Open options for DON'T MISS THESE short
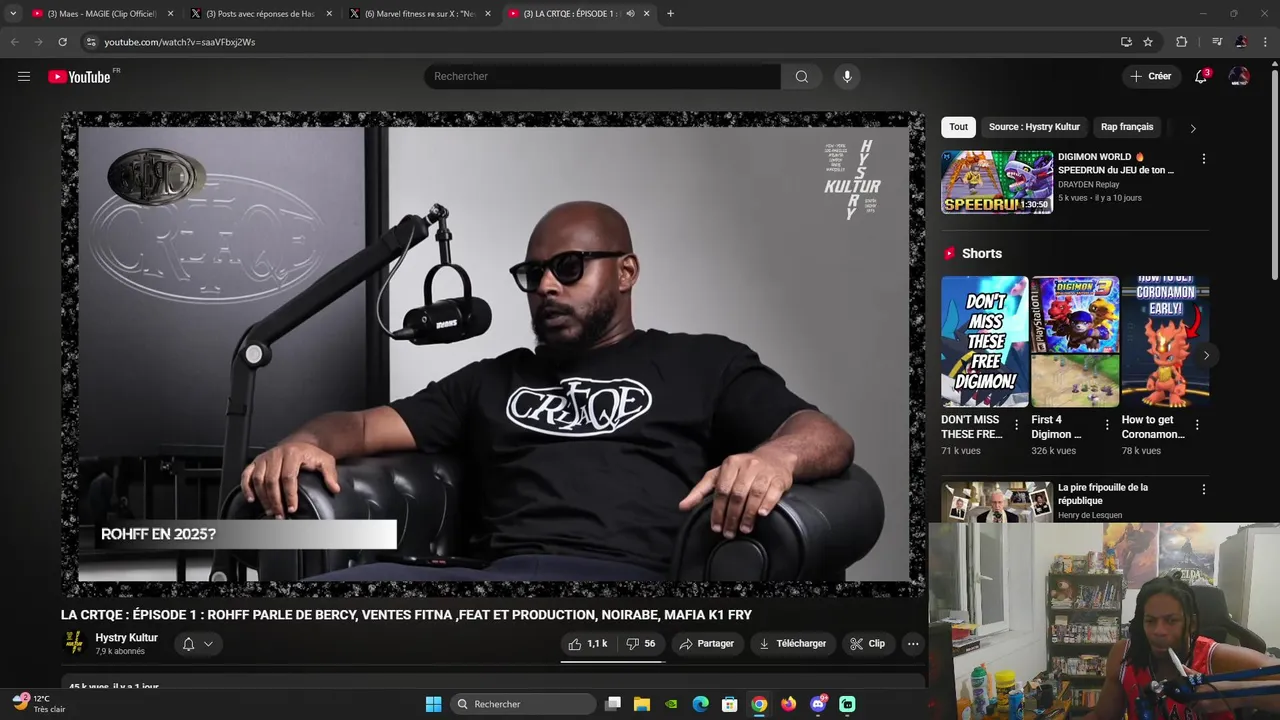The height and width of the screenshot is (720, 1280). coord(1017,425)
